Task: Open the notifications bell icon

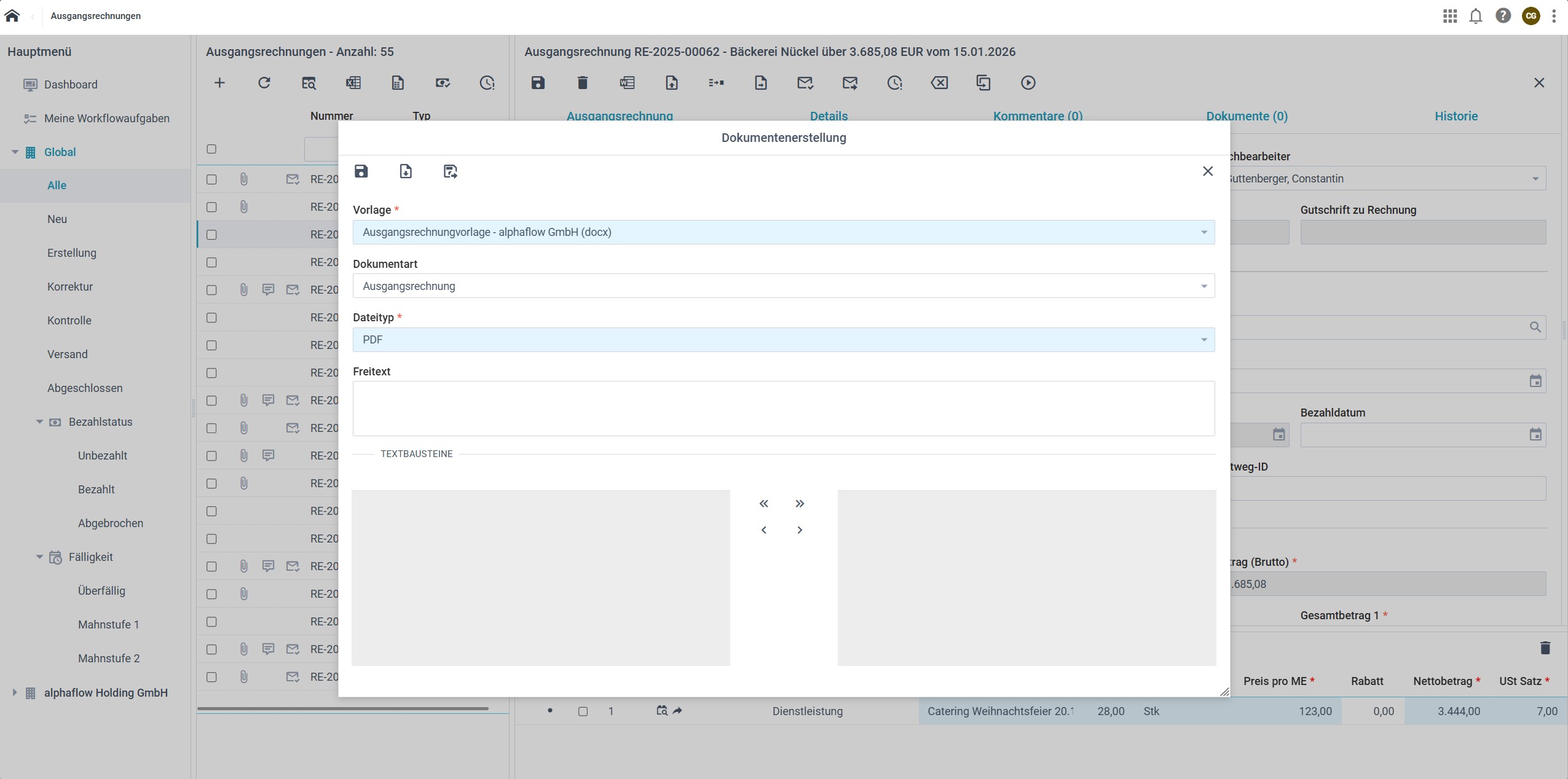Action: [x=1475, y=16]
